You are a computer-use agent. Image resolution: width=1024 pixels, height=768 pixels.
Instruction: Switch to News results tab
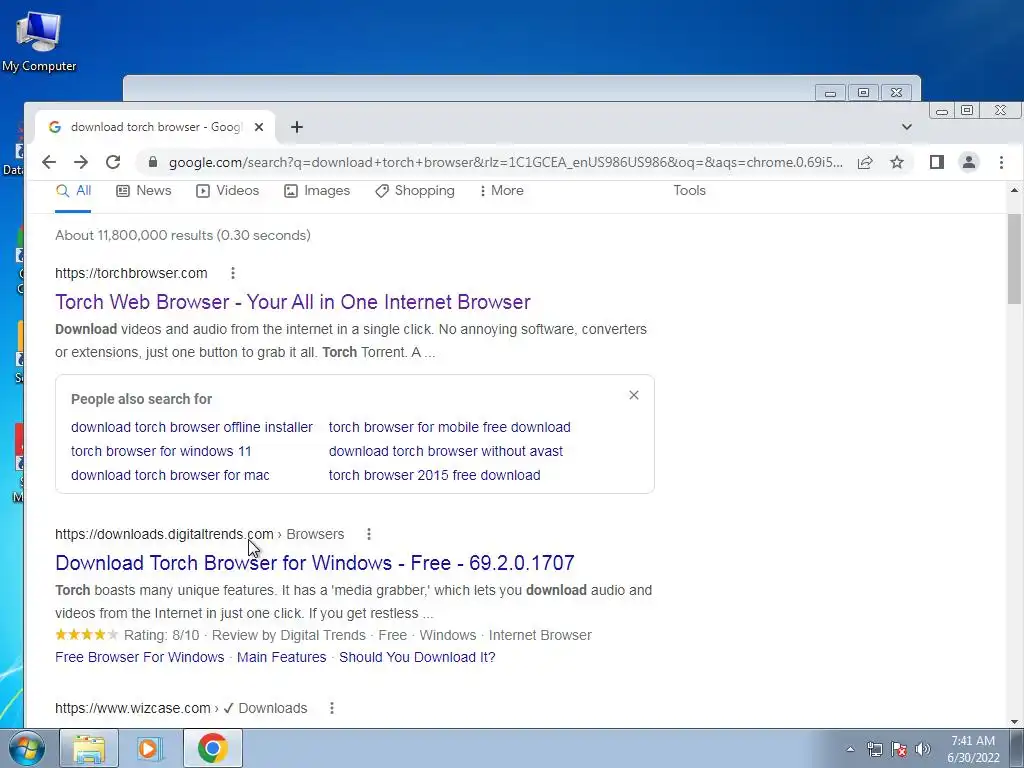tap(144, 191)
